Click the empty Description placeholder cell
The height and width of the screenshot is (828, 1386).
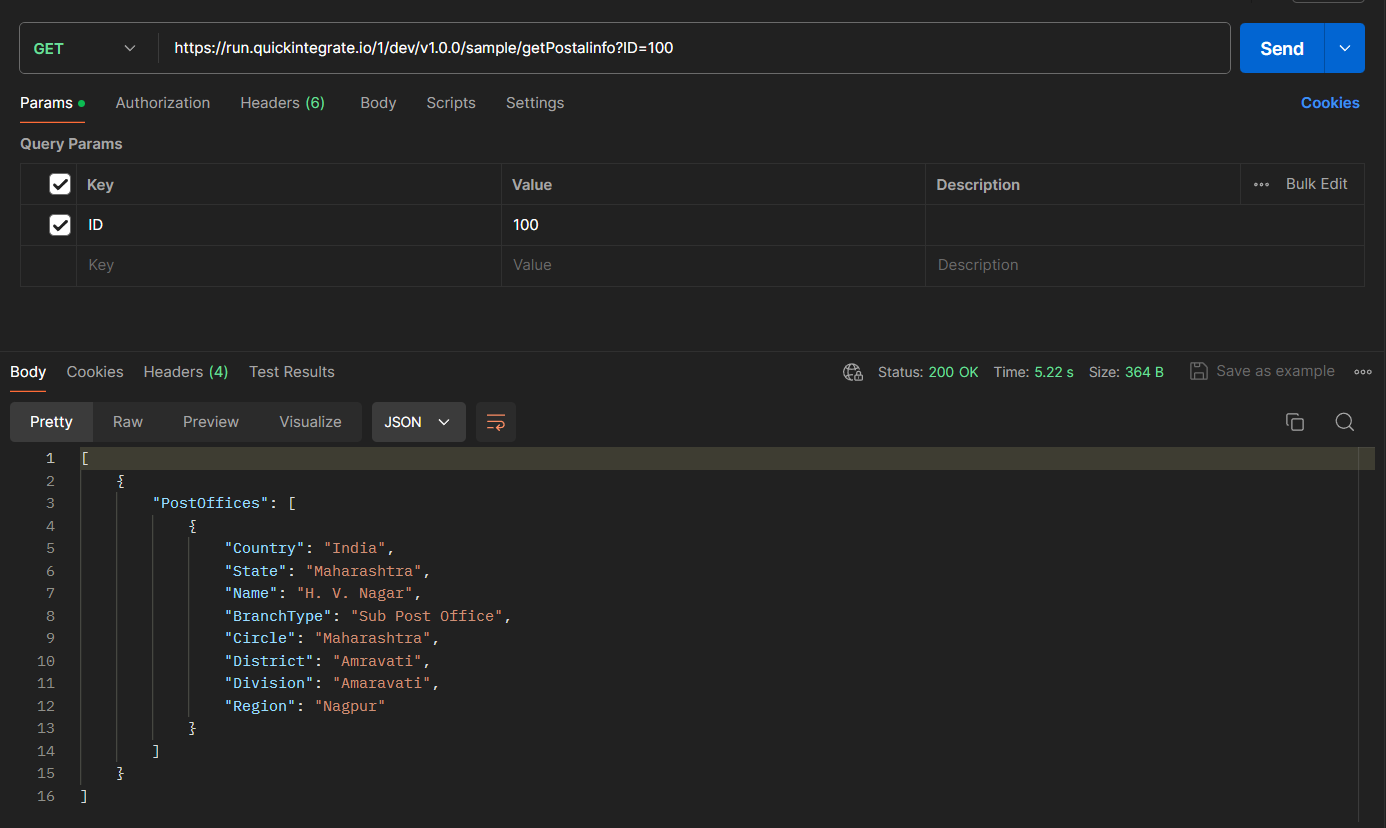[1145, 265]
